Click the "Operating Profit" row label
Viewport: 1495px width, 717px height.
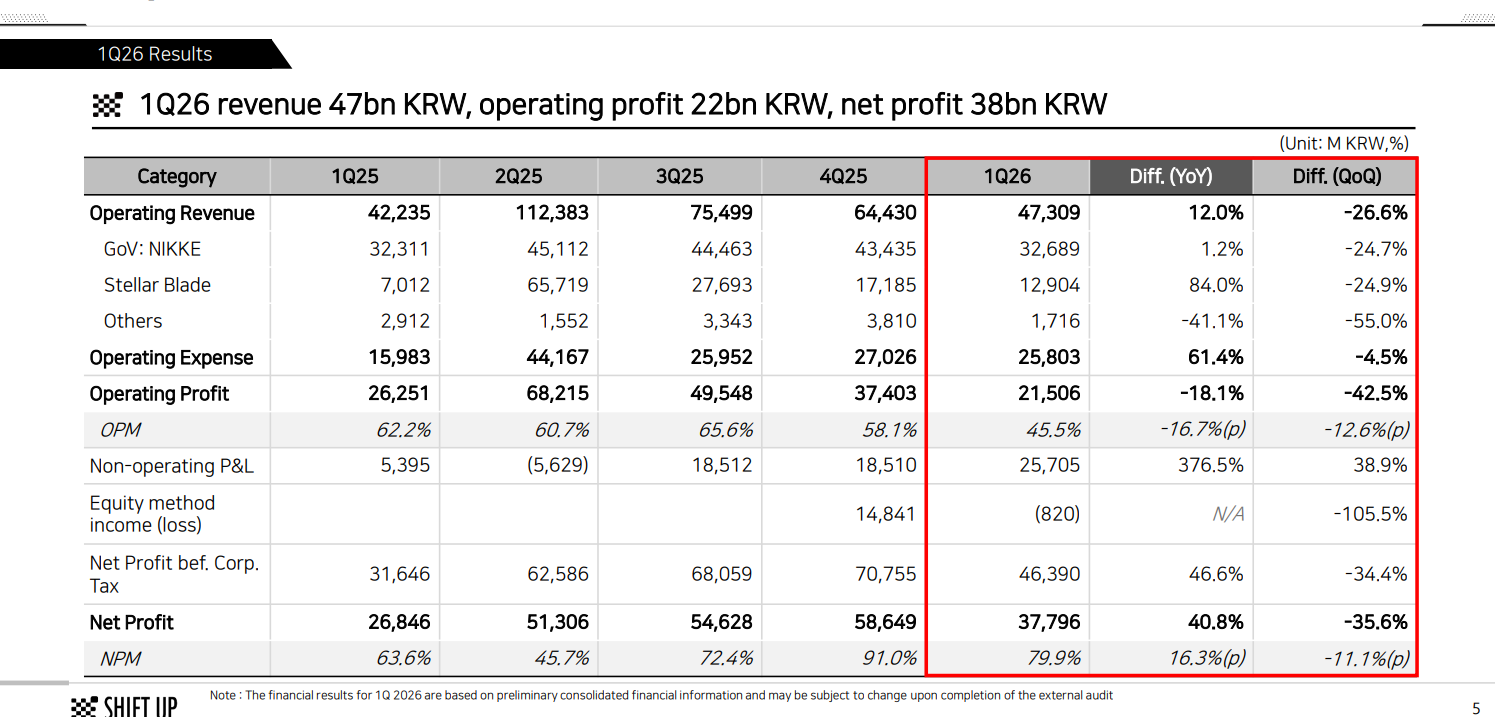159,393
